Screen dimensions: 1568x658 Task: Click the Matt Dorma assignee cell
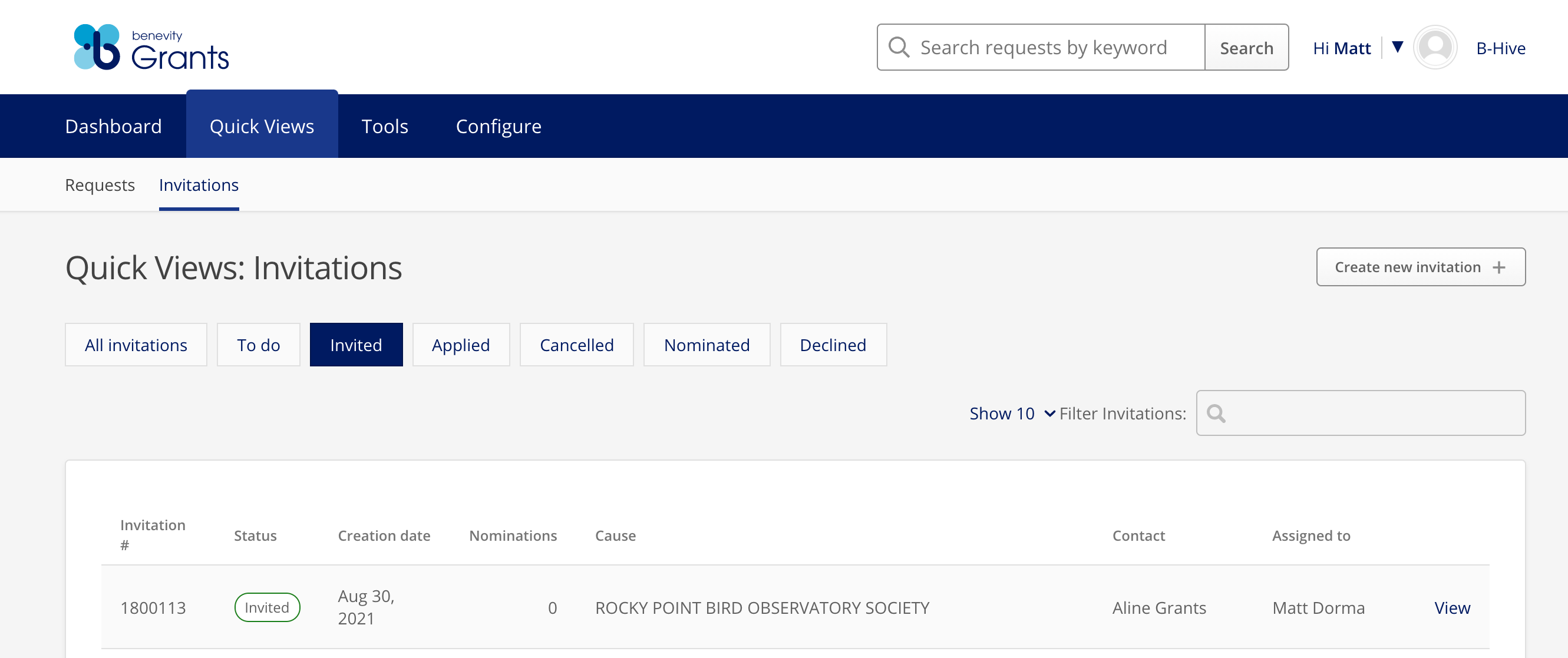1318,607
